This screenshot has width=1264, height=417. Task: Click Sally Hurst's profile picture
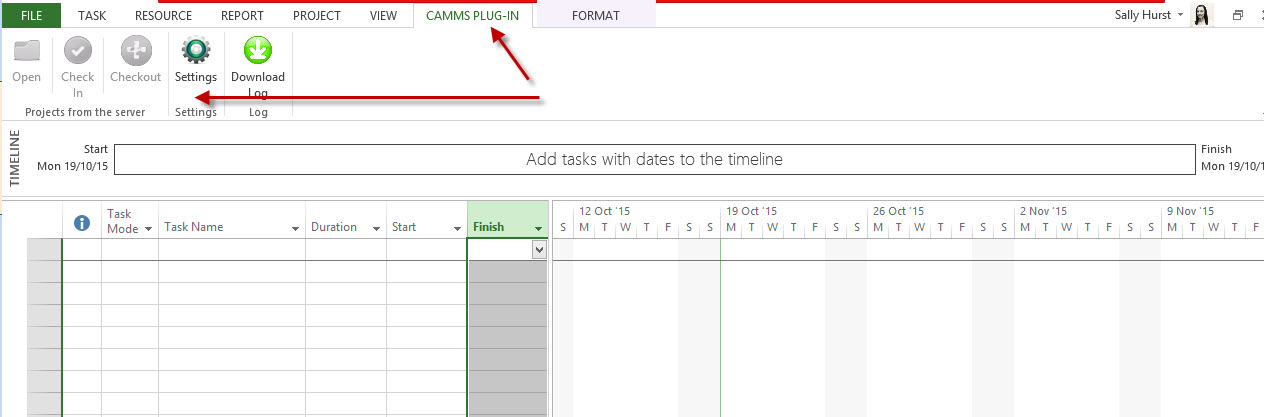pos(1203,15)
